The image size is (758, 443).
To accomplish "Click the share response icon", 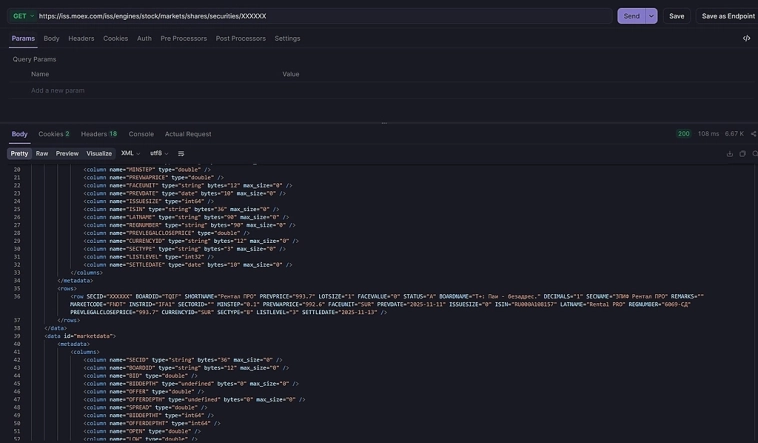I will click(754, 133).
